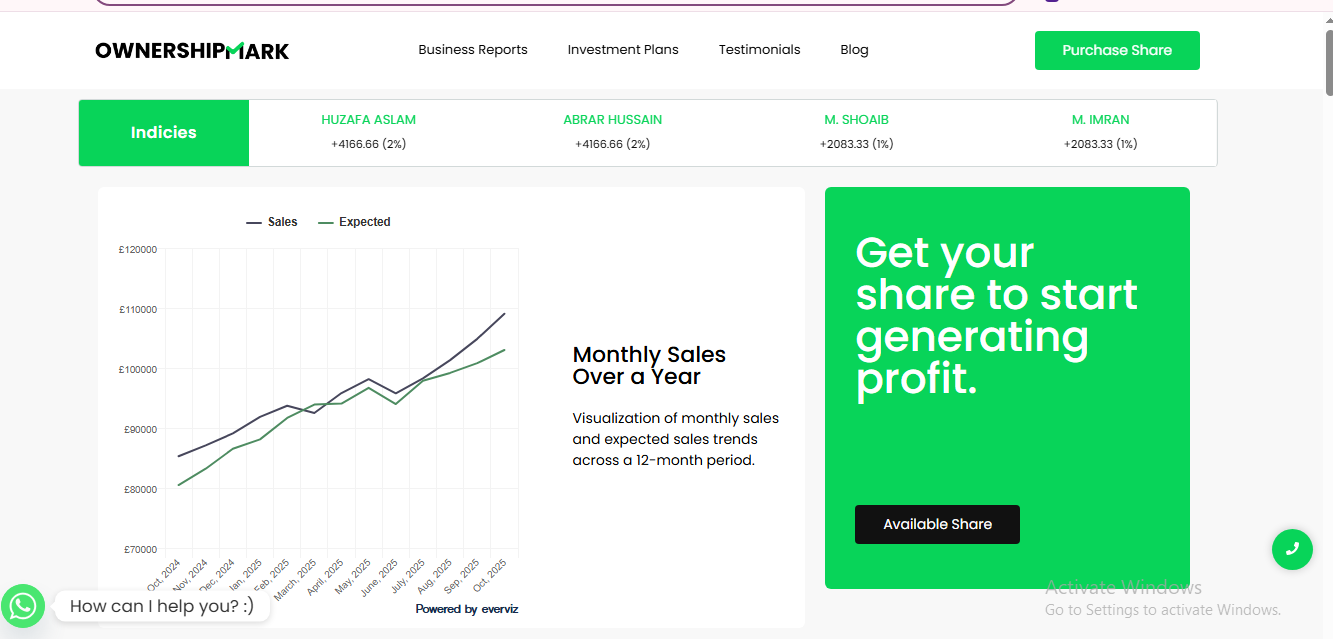This screenshot has height=639, width=1333.
Task: Click the Available Share button
Action: [937, 524]
